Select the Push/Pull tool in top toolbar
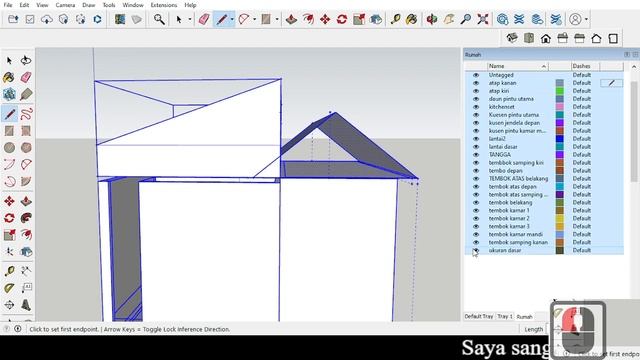This screenshot has height=360, width=640. [291, 19]
